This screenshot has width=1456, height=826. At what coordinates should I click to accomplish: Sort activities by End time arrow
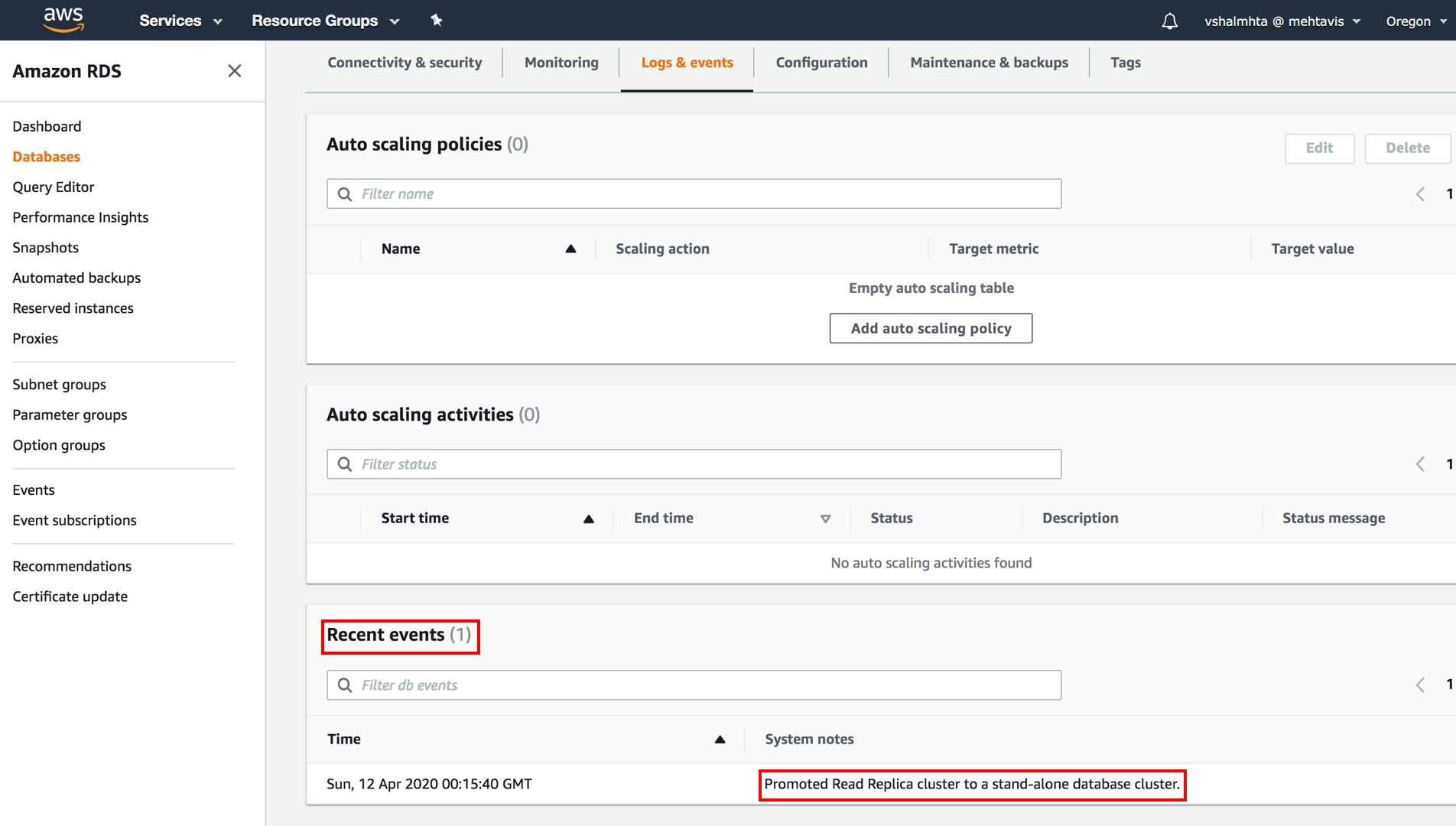825,519
